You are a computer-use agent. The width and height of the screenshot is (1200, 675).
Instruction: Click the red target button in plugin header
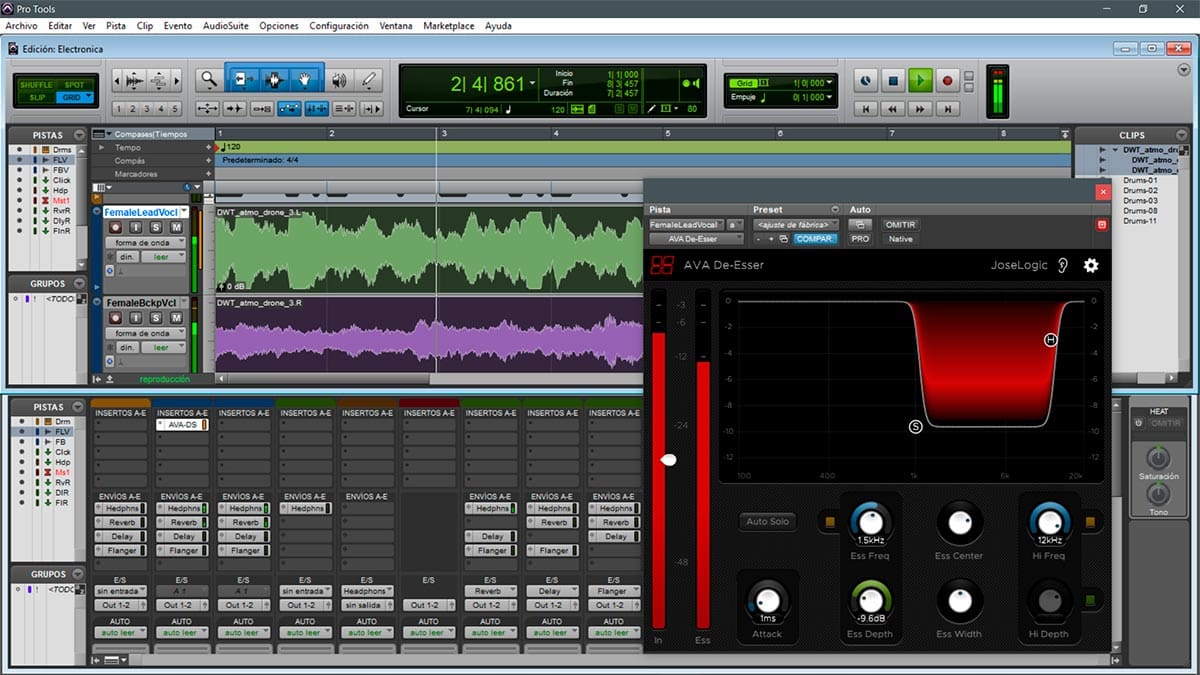1102,225
